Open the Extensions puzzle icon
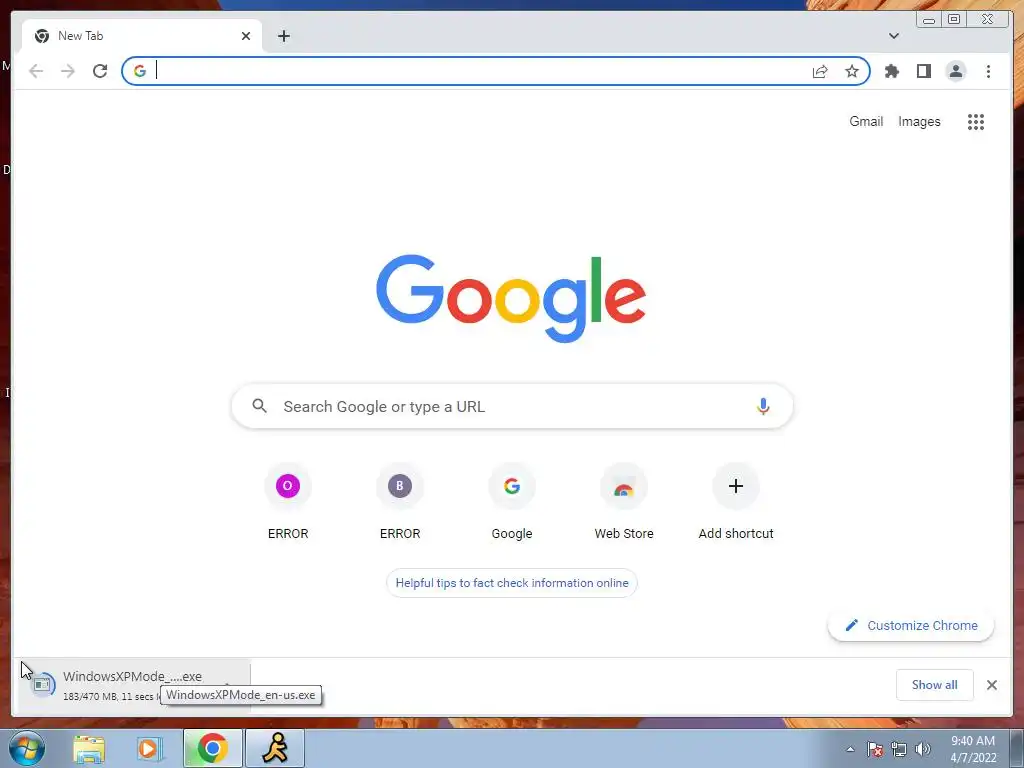Image resolution: width=1024 pixels, height=768 pixels. 891,71
